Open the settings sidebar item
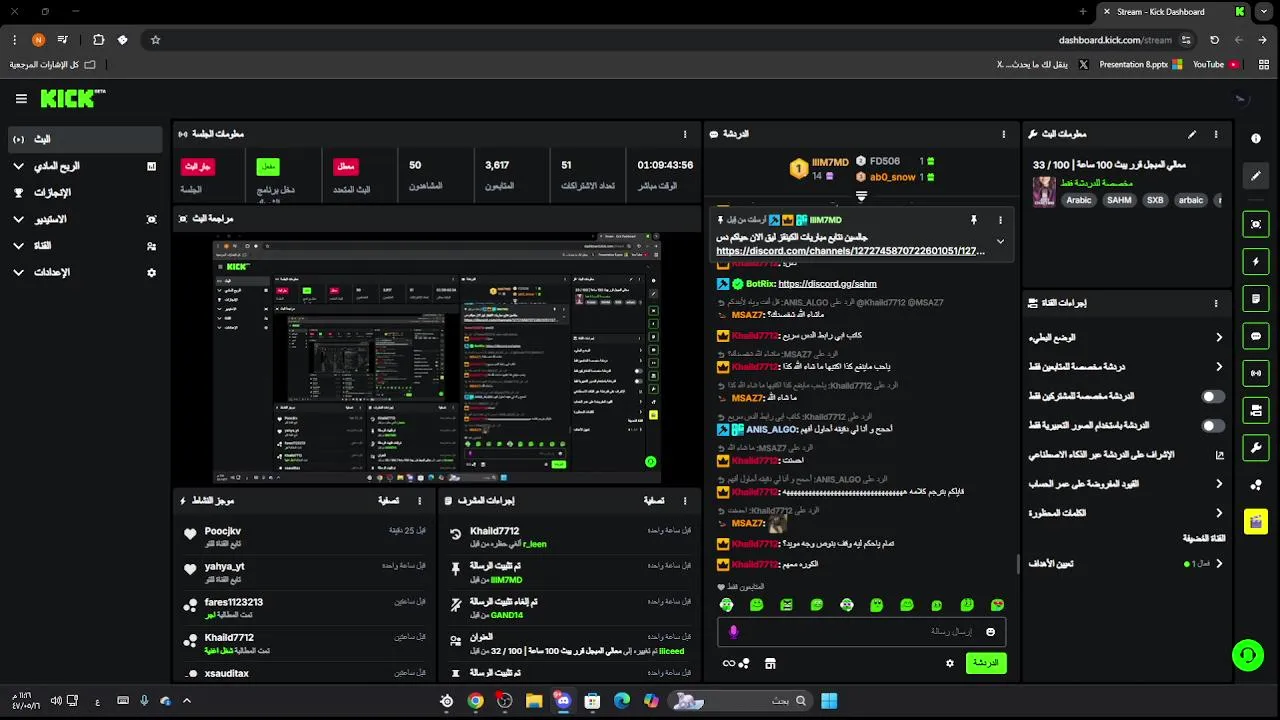The width and height of the screenshot is (1280, 720). [84, 272]
